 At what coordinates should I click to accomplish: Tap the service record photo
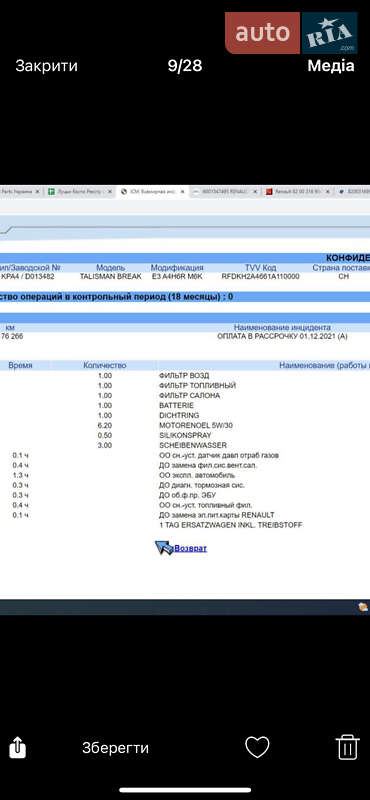[185, 399]
